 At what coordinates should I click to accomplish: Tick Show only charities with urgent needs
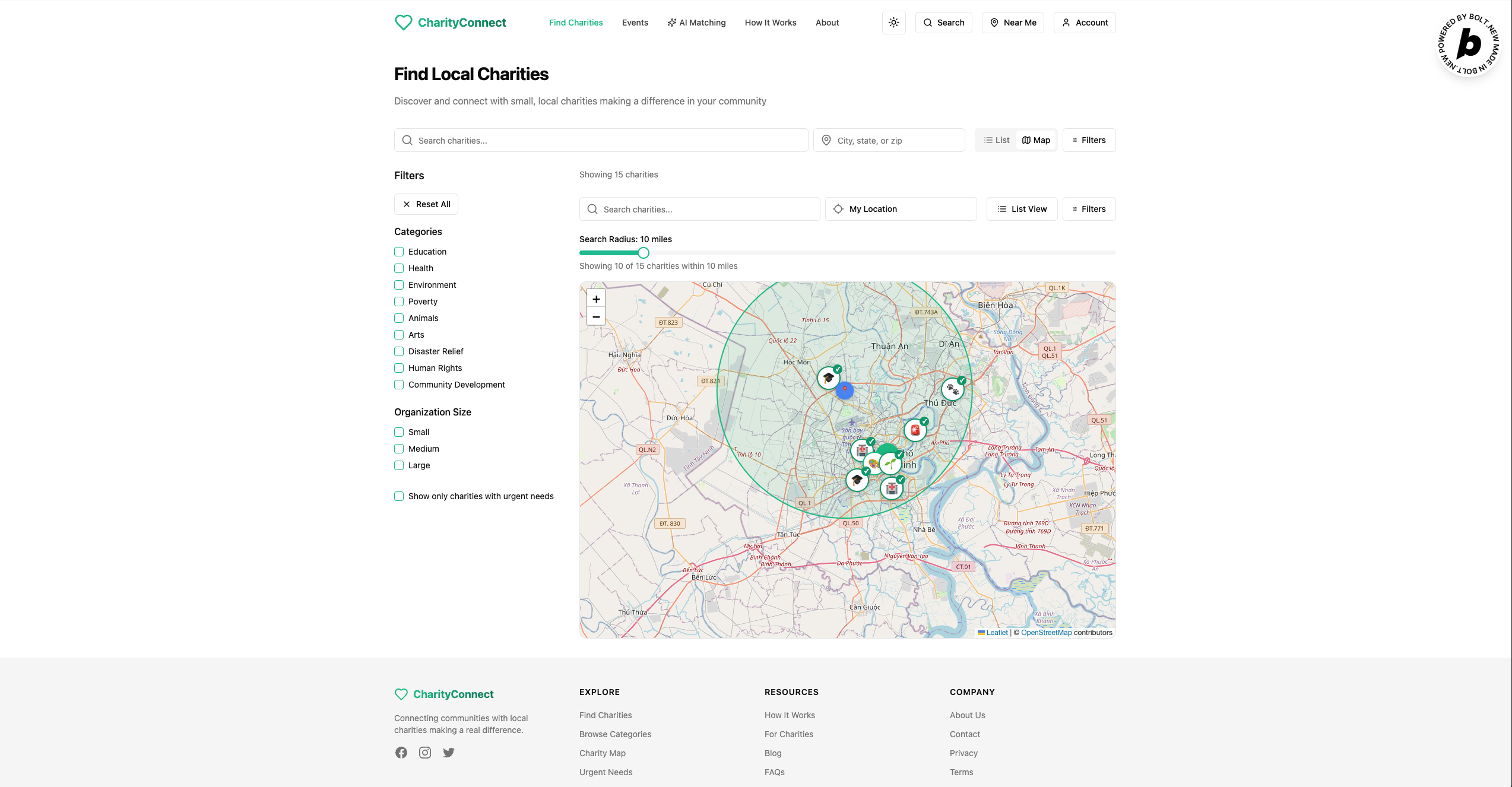coord(399,496)
